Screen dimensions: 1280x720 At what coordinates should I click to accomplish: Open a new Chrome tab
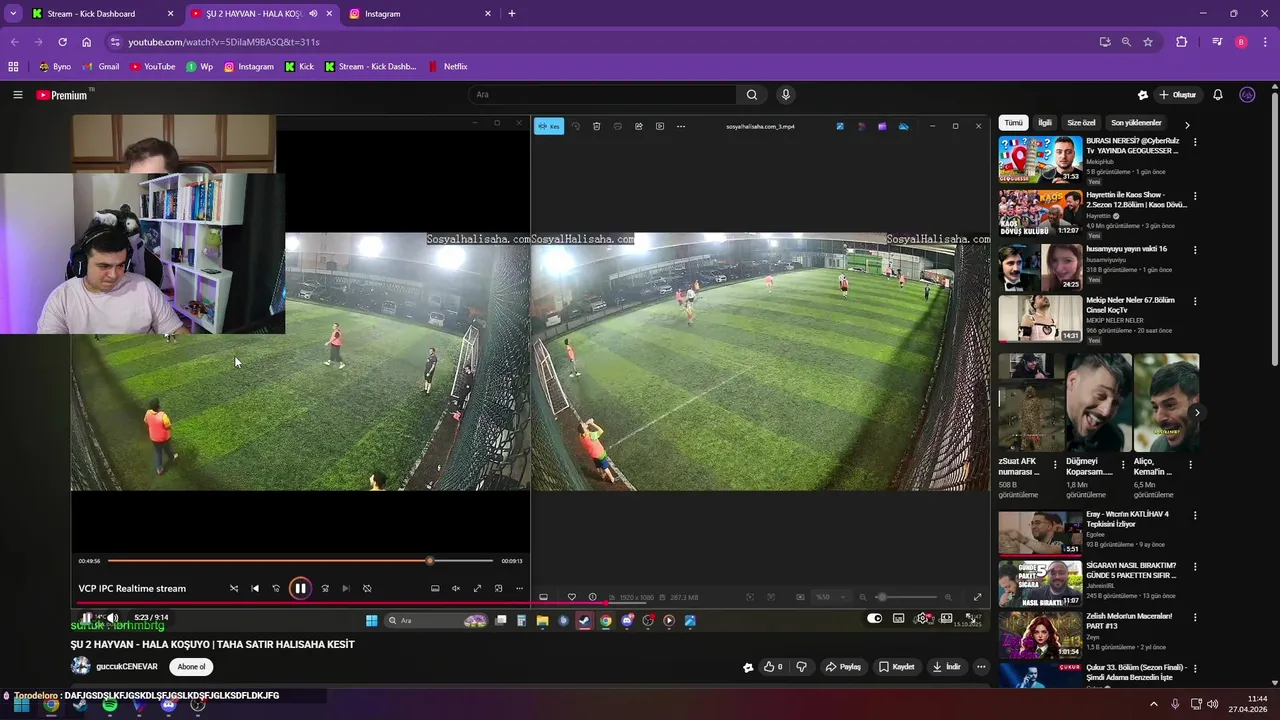tap(512, 14)
